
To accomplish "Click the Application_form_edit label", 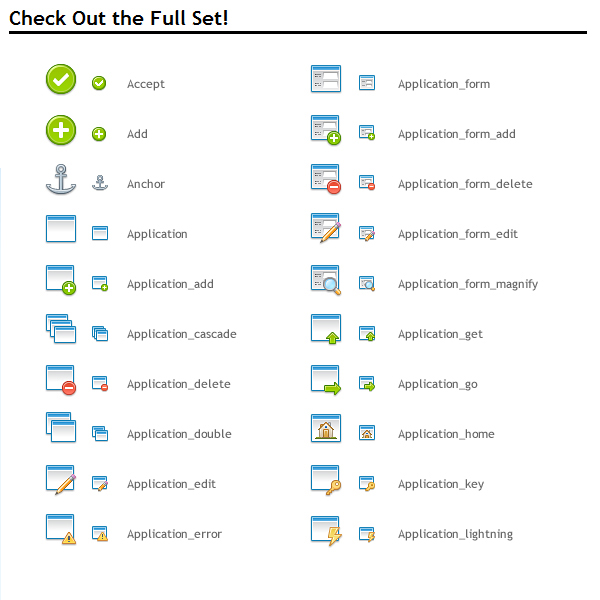I will click(458, 234).
